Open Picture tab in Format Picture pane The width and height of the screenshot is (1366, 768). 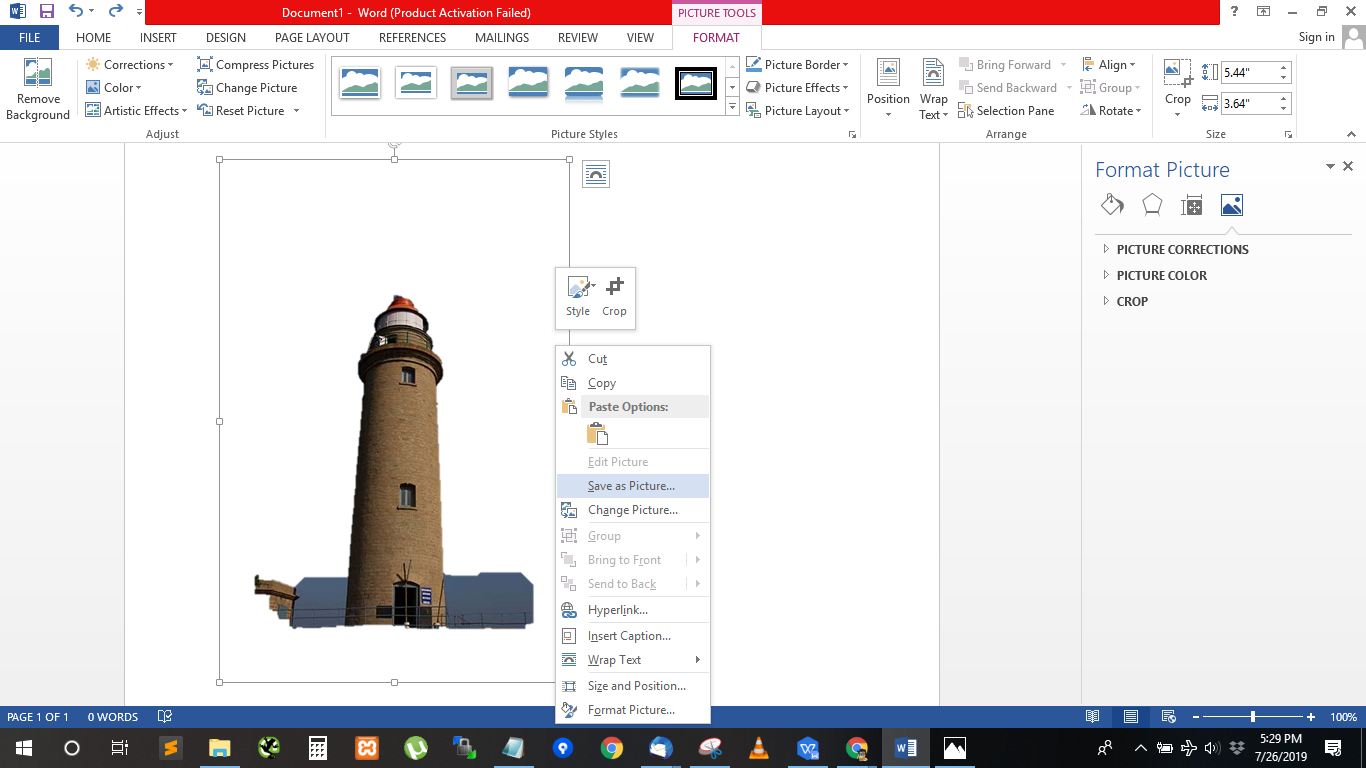1232,205
